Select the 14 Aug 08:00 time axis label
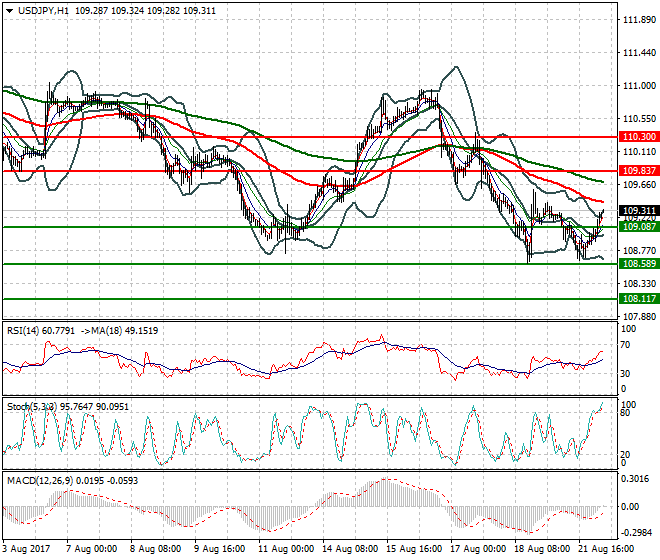 pos(350,549)
